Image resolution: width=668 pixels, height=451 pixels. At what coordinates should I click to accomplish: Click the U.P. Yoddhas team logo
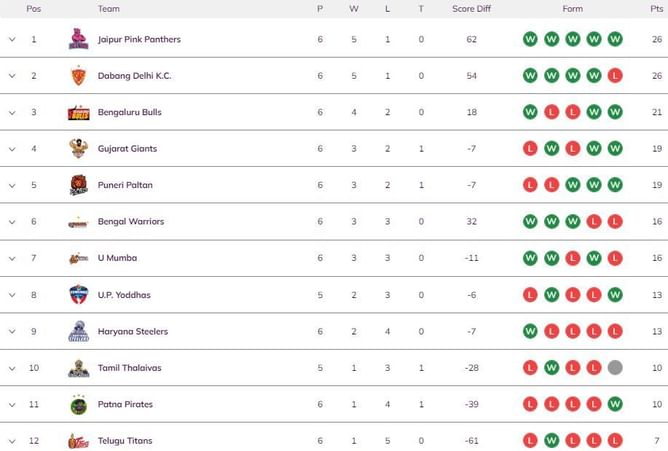(78, 295)
